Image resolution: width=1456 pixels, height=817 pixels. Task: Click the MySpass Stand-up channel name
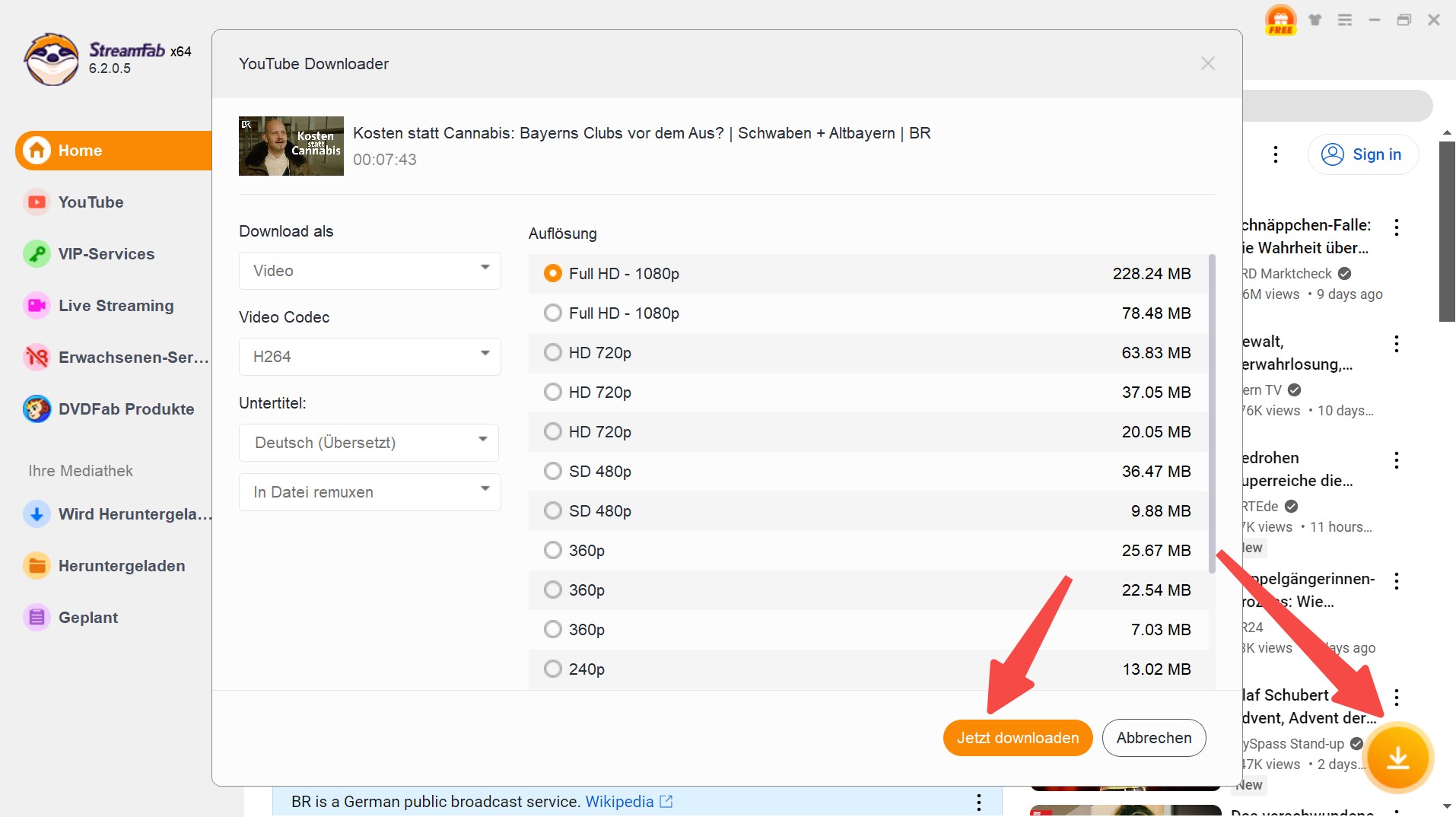click(1294, 744)
